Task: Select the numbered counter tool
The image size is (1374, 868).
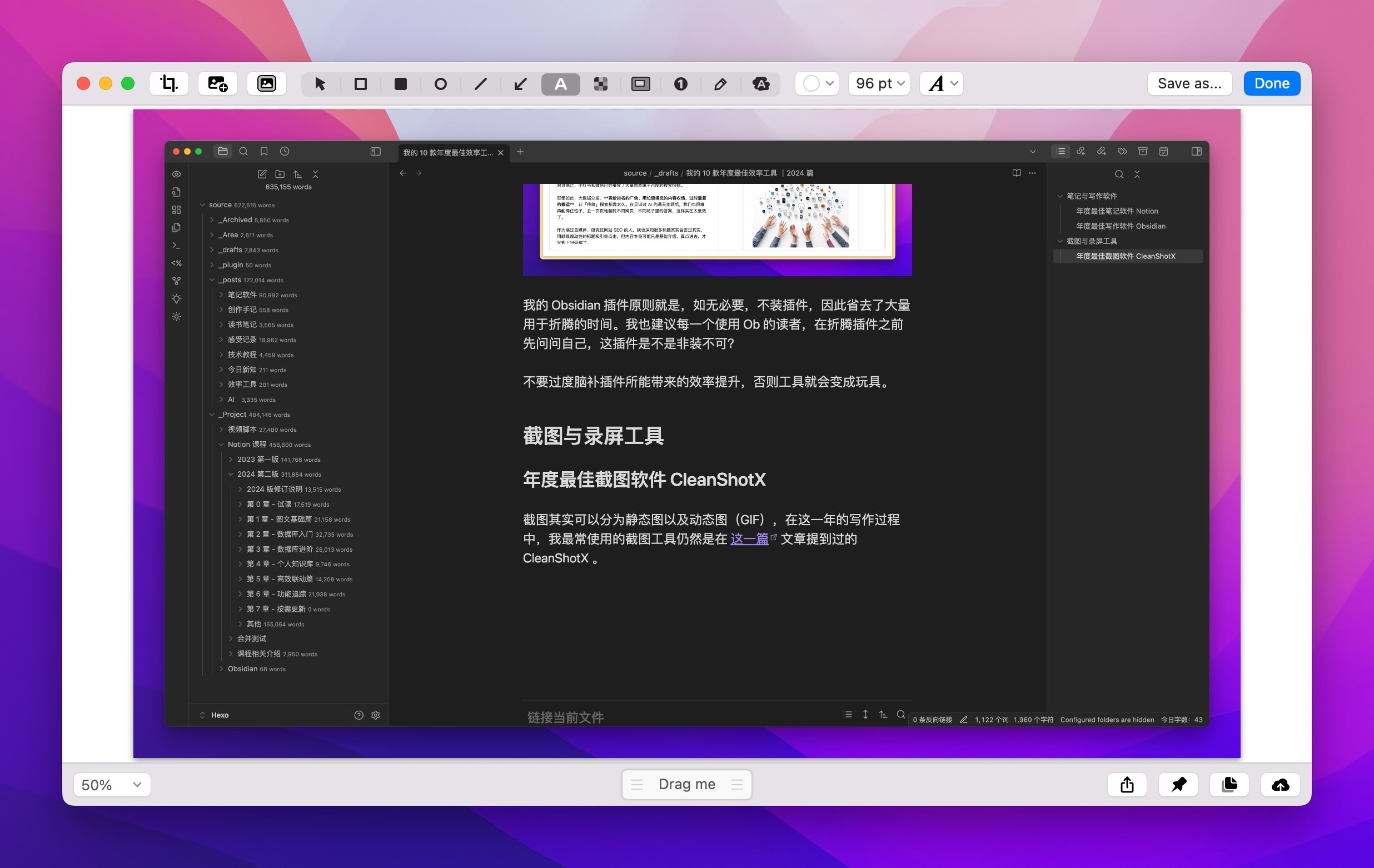Action: [x=681, y=84]
